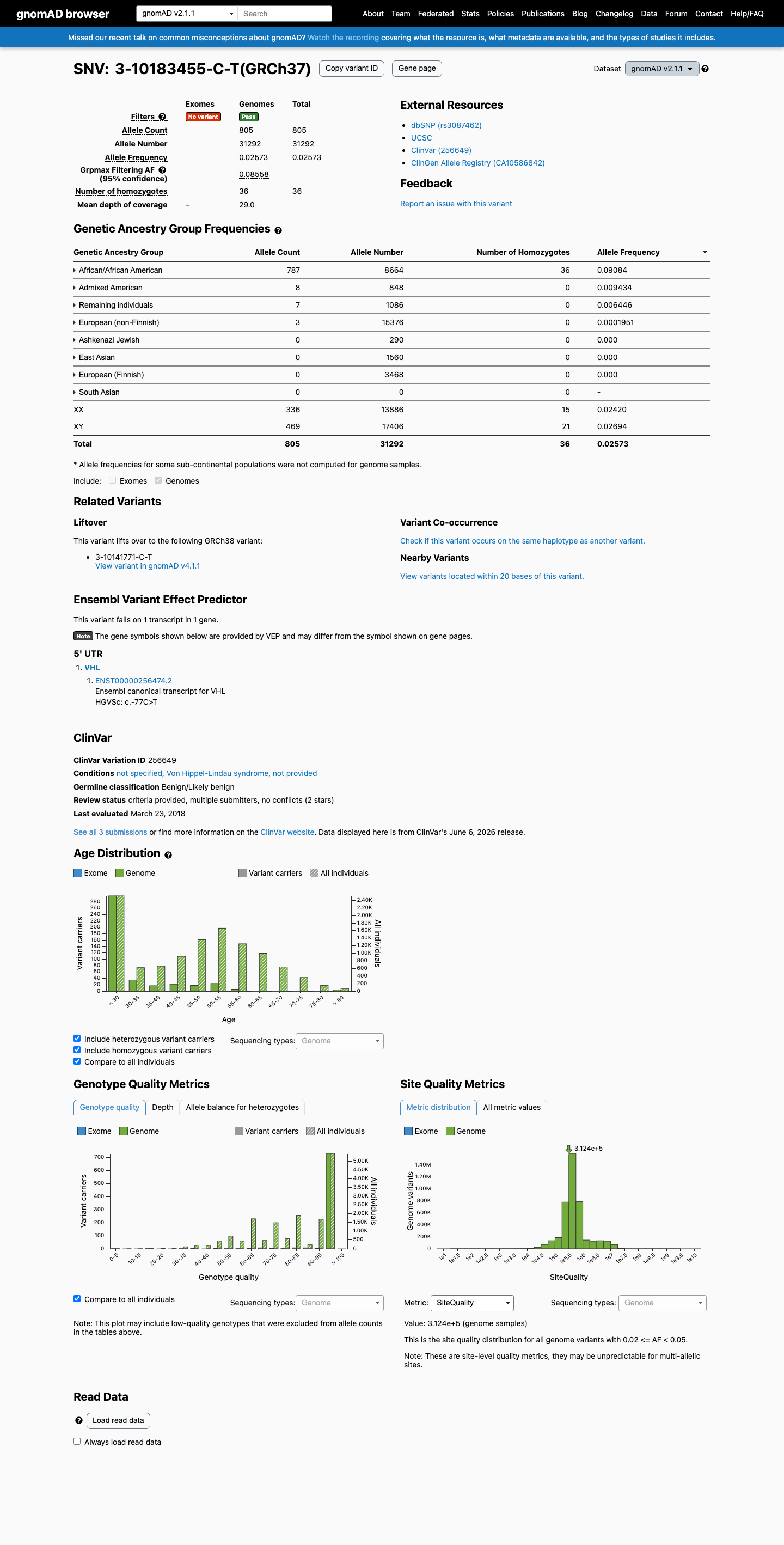This screenshot has width=784, height=1545.
Task: Click the green Pass filter badge
Action: point(248,117)
